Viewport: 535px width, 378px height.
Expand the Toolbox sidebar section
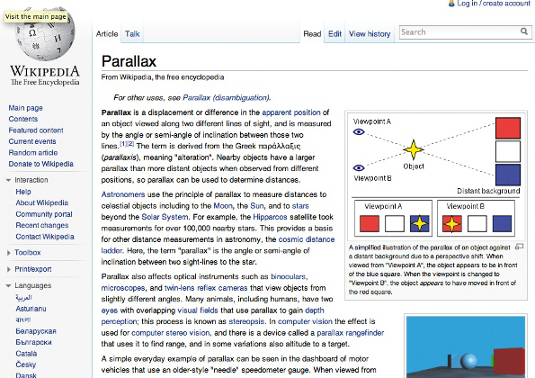pyautogui.click(x=9, y=253)
